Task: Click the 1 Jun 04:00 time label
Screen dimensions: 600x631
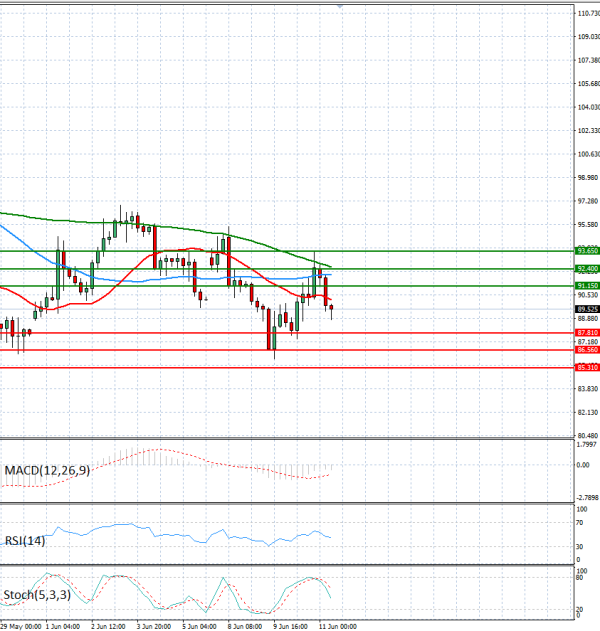Action: (63, 627)
